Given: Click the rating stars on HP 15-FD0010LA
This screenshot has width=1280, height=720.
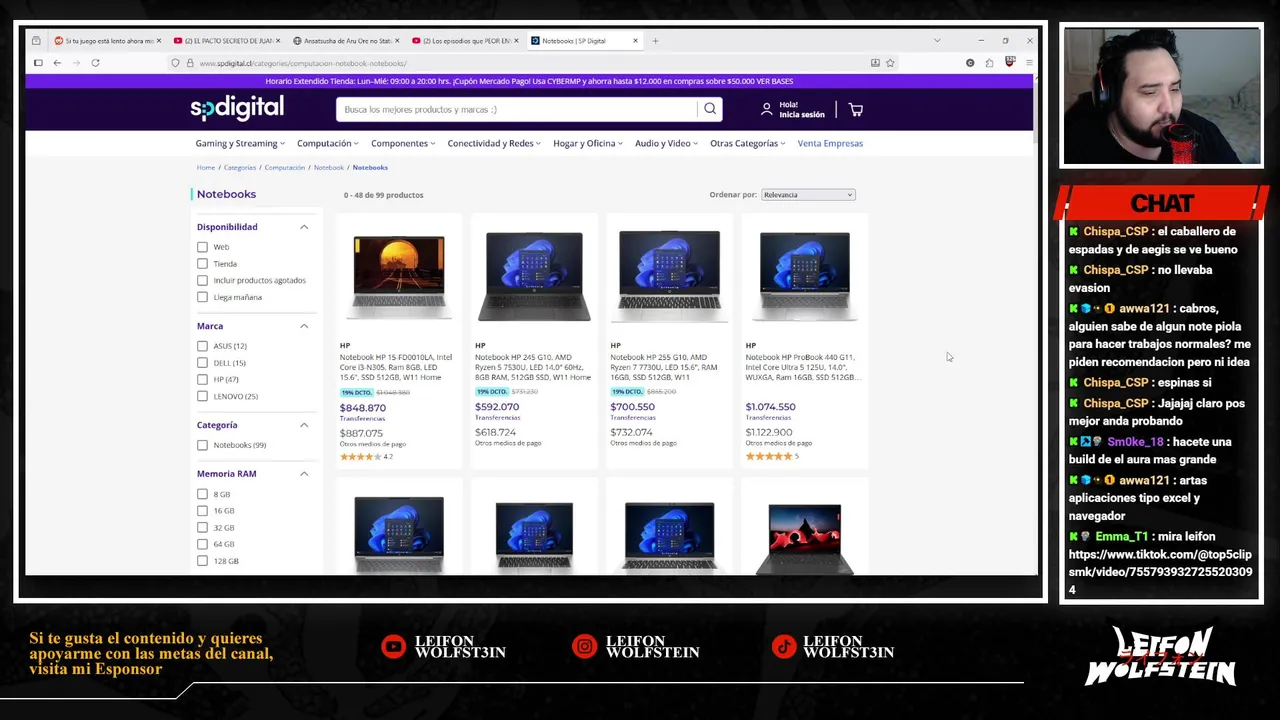Looking at the screenshot, I should (360, 457).
